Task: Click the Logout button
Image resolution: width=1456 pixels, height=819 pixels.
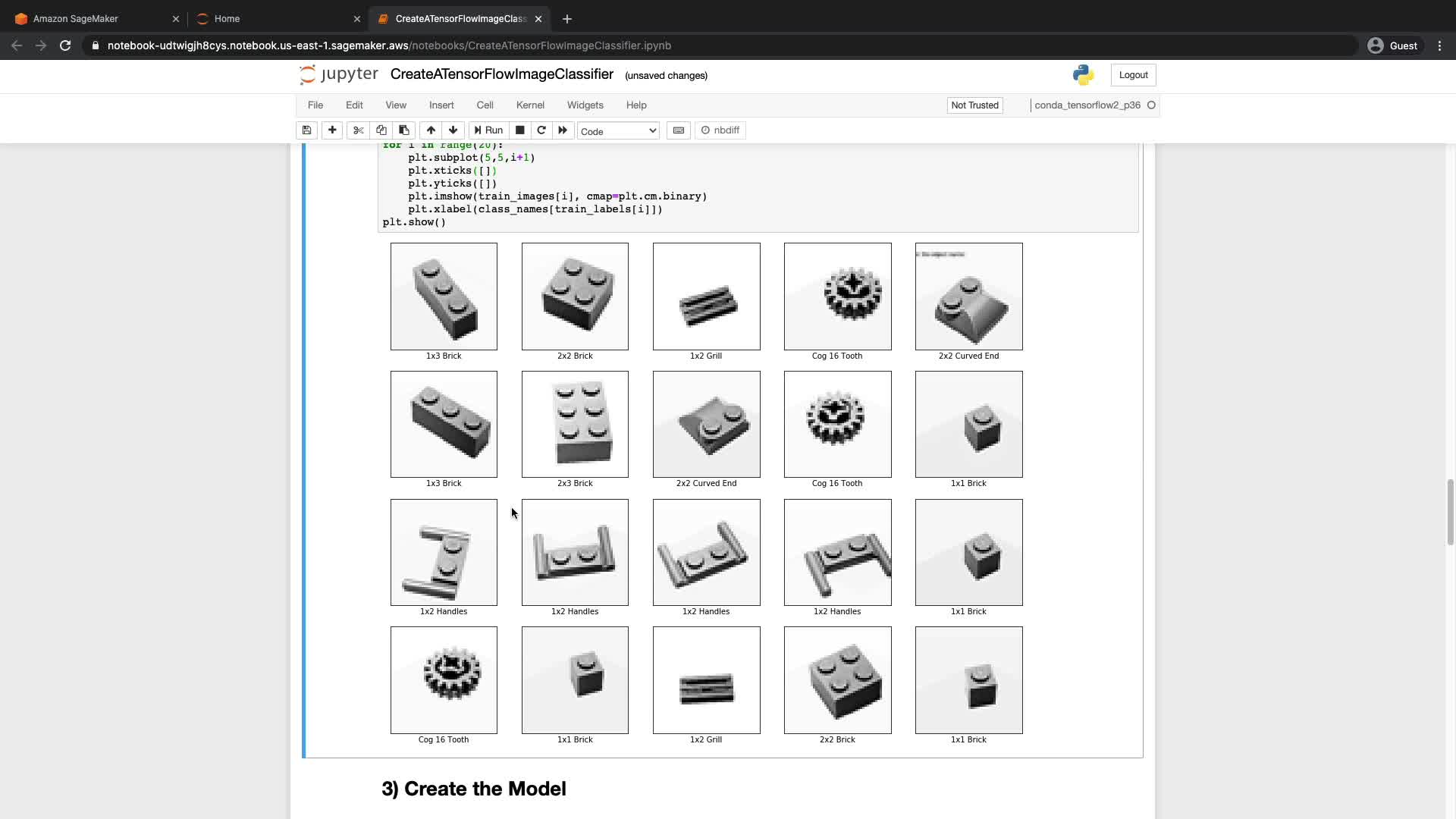Action: pos(1133,75)
